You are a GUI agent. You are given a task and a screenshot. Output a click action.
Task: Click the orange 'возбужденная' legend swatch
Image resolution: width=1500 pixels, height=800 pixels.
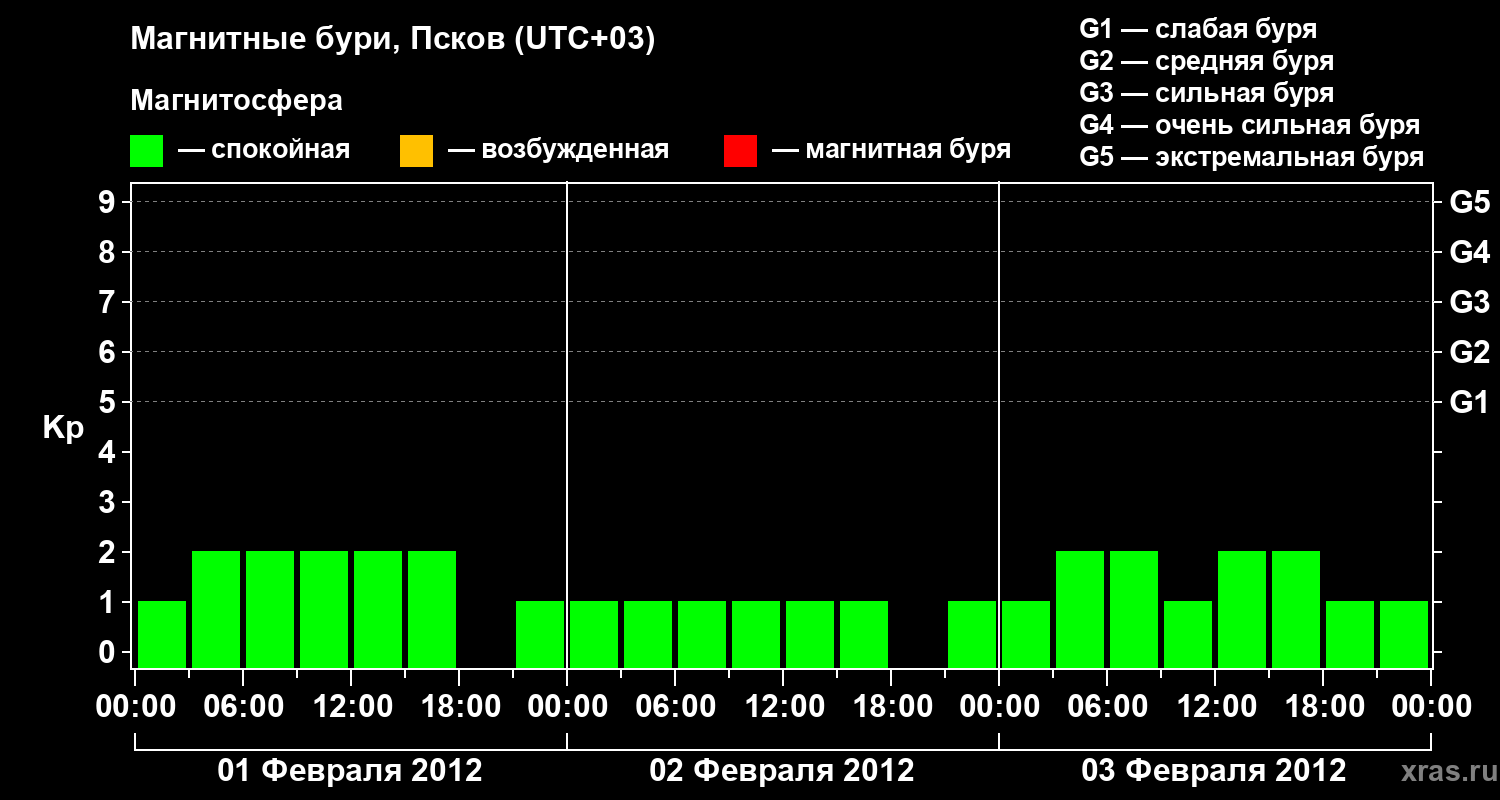[x=416, y=151]
